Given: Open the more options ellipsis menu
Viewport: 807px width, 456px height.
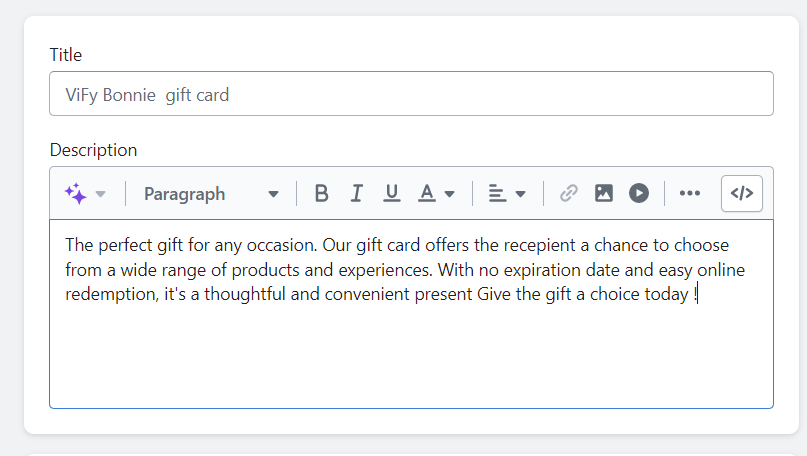Looking at the screenshot, I should coord(690,194).
